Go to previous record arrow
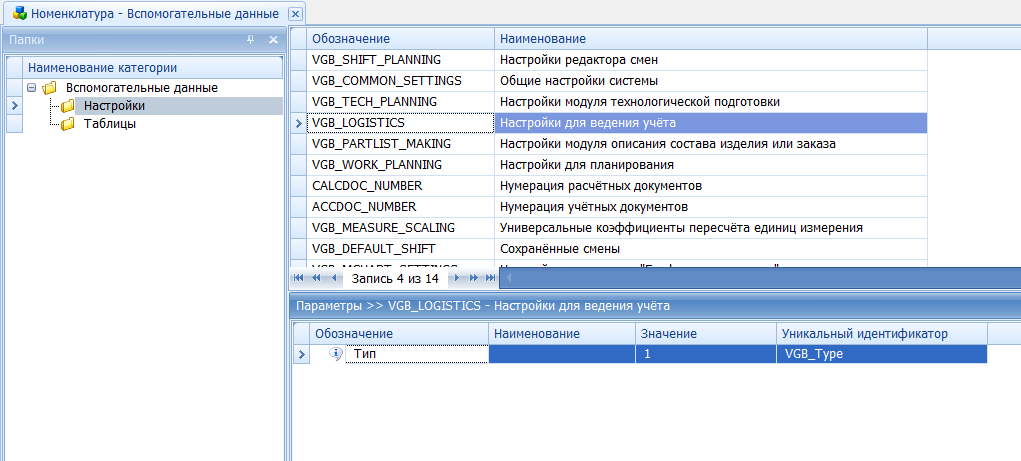Screen dimensions: 1021x461 tap(335, 278)
